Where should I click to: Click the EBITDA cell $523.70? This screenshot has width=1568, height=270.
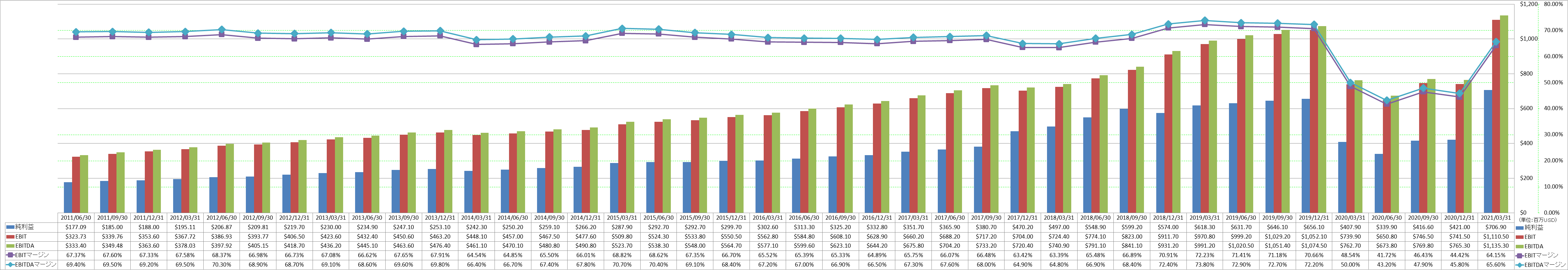point(622,246)
